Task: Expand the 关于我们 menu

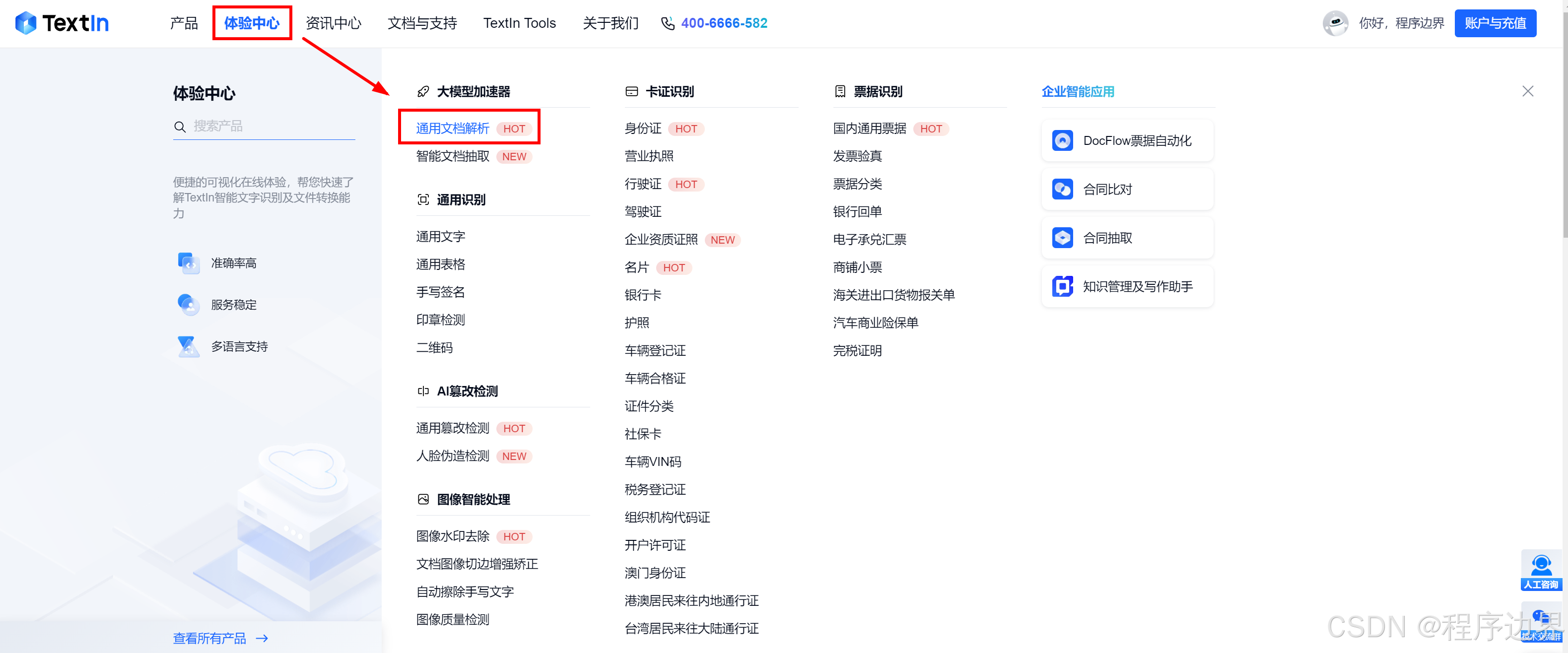Action: (x=610, y=23)
